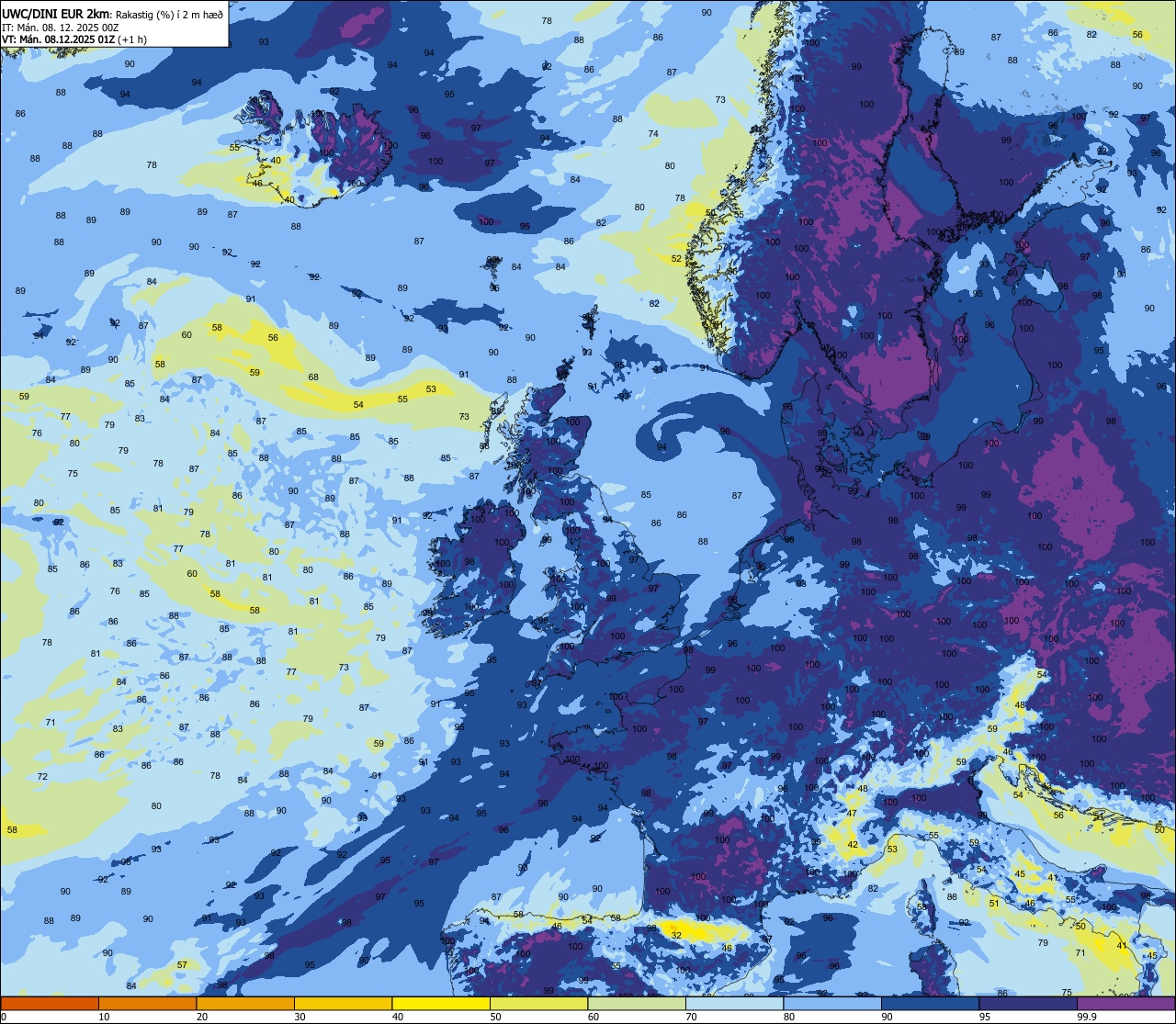Image resolution: width=1176 pixels, height=1024 pixels.
Task: Click the pale green 60–70 legend swatch
Action: pos(637,1003)
